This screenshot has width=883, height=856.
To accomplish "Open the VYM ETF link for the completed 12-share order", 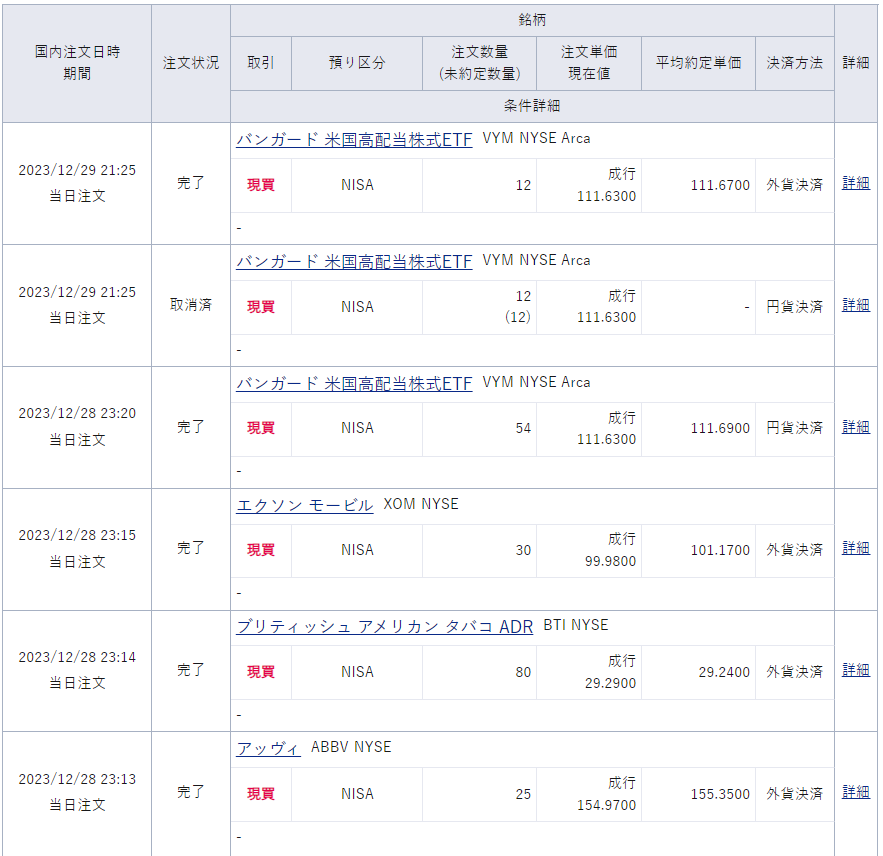I will [x=354, y=139].
